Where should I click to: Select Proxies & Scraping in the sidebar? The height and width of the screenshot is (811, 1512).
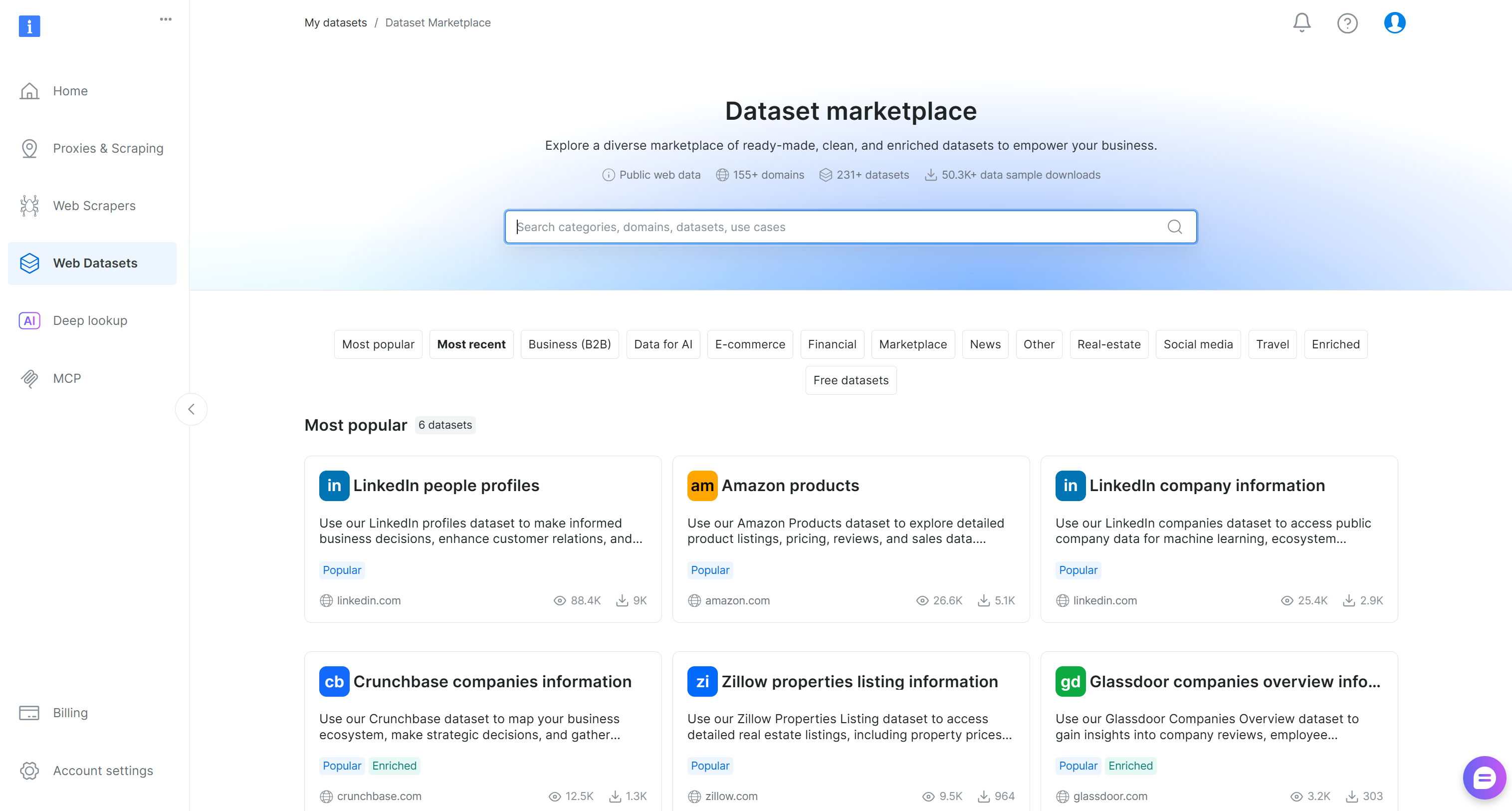[x=108, y=148]
